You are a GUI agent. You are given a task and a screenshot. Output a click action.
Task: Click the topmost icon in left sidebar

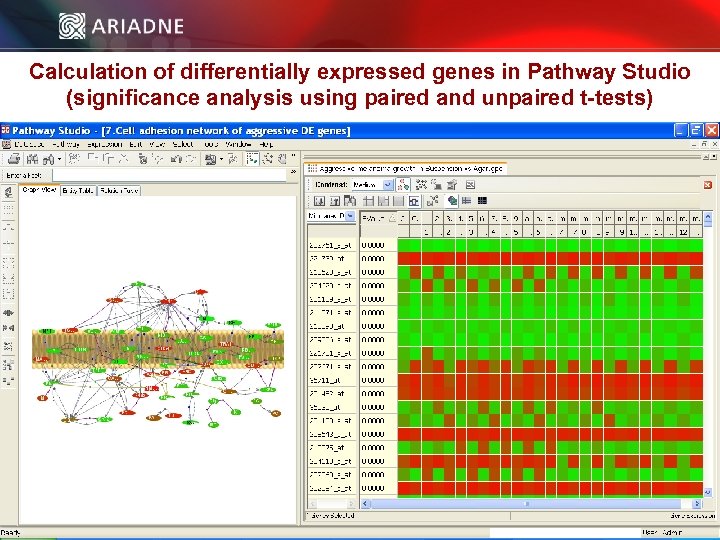coord(8,191)
